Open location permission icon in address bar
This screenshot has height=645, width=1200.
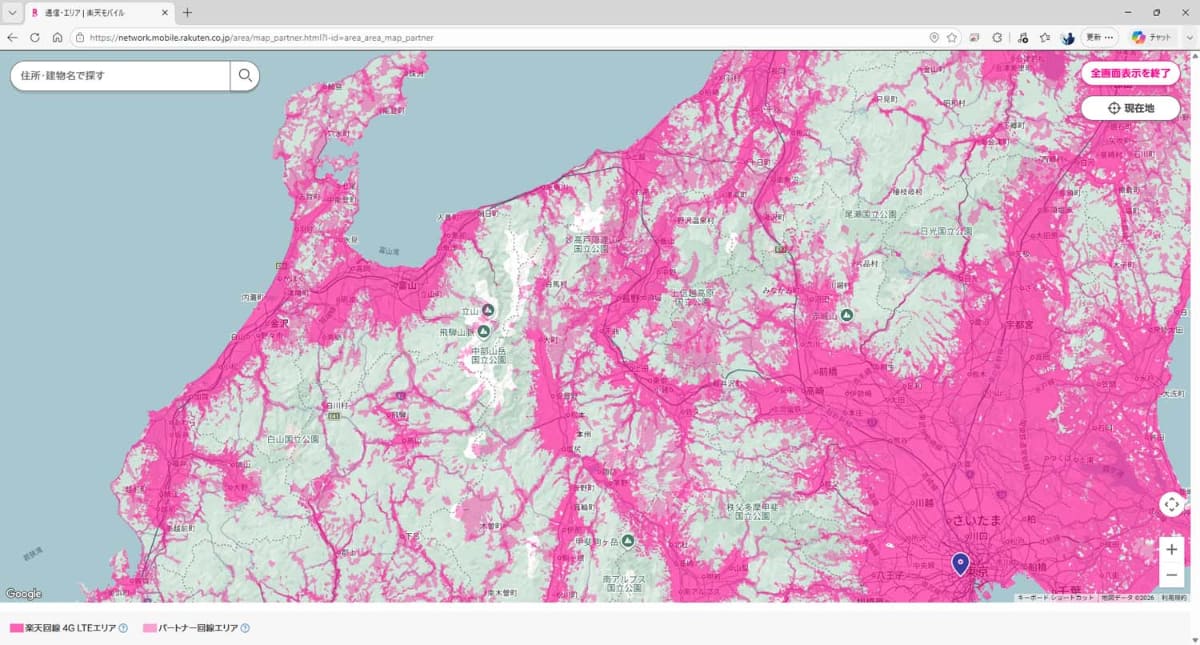pyautogui.click(x=934, y=37)
